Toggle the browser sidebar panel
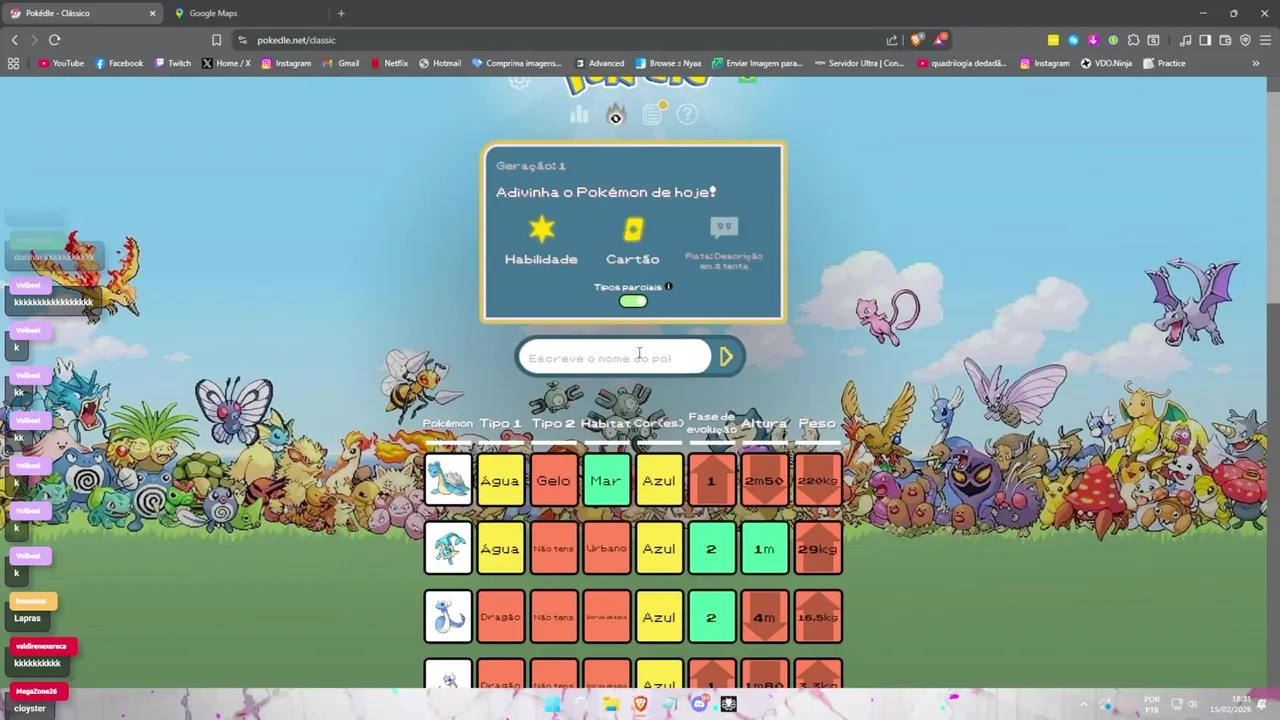 point(1205,40)
